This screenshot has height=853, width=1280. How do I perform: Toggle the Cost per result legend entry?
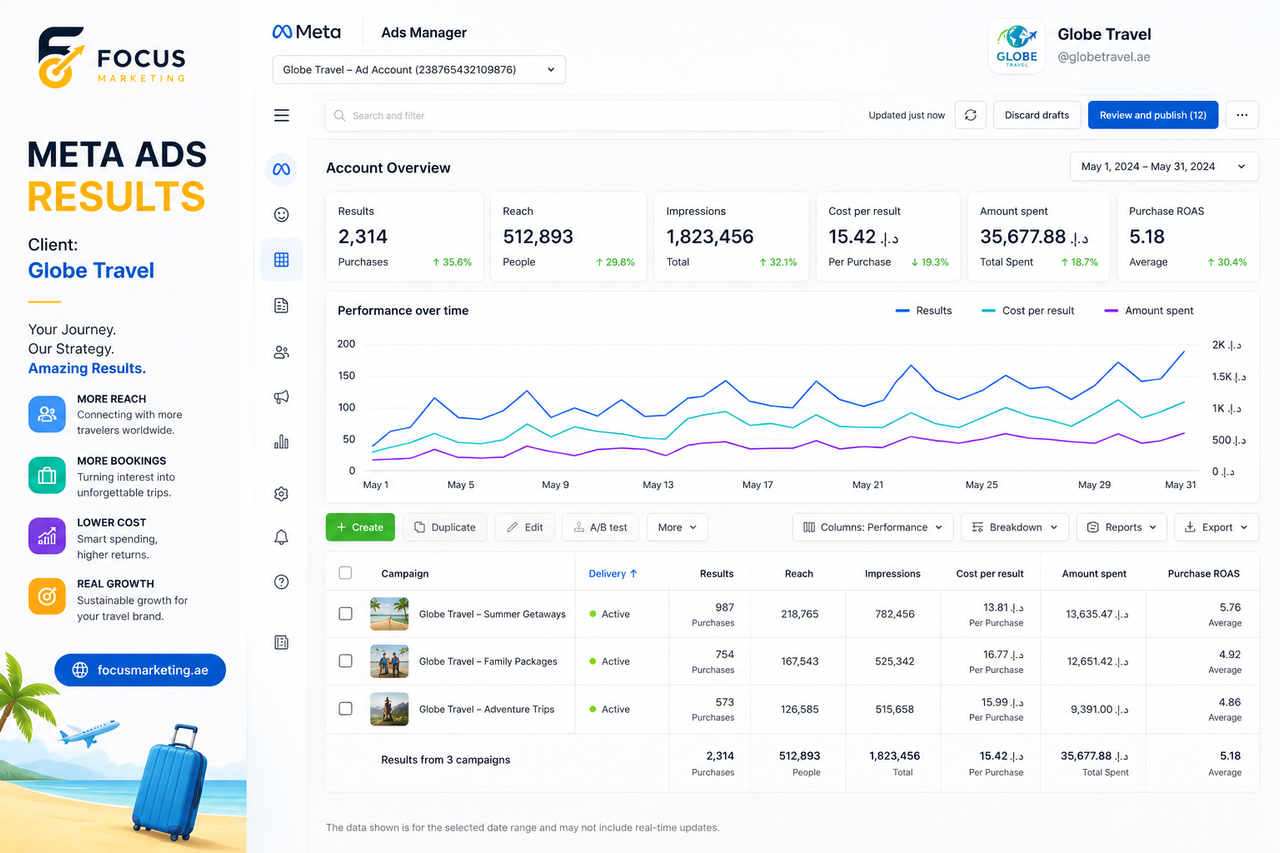(1027, 311)
